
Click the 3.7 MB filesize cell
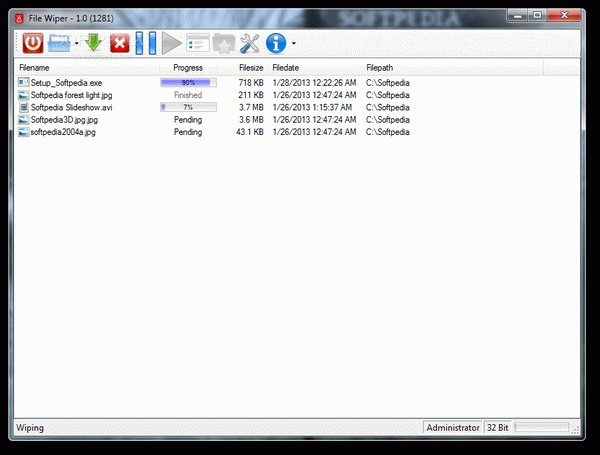(251, 107)
